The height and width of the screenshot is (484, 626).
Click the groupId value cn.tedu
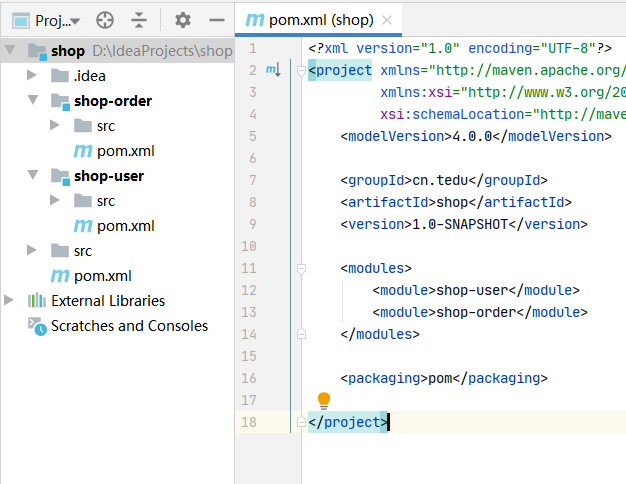[440, 181]
